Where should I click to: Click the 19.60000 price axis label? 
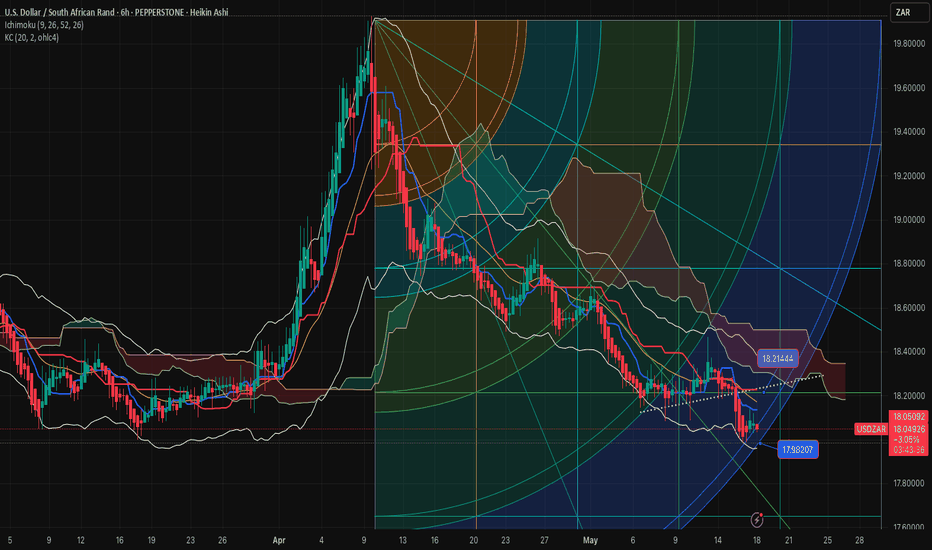[909, 88]
